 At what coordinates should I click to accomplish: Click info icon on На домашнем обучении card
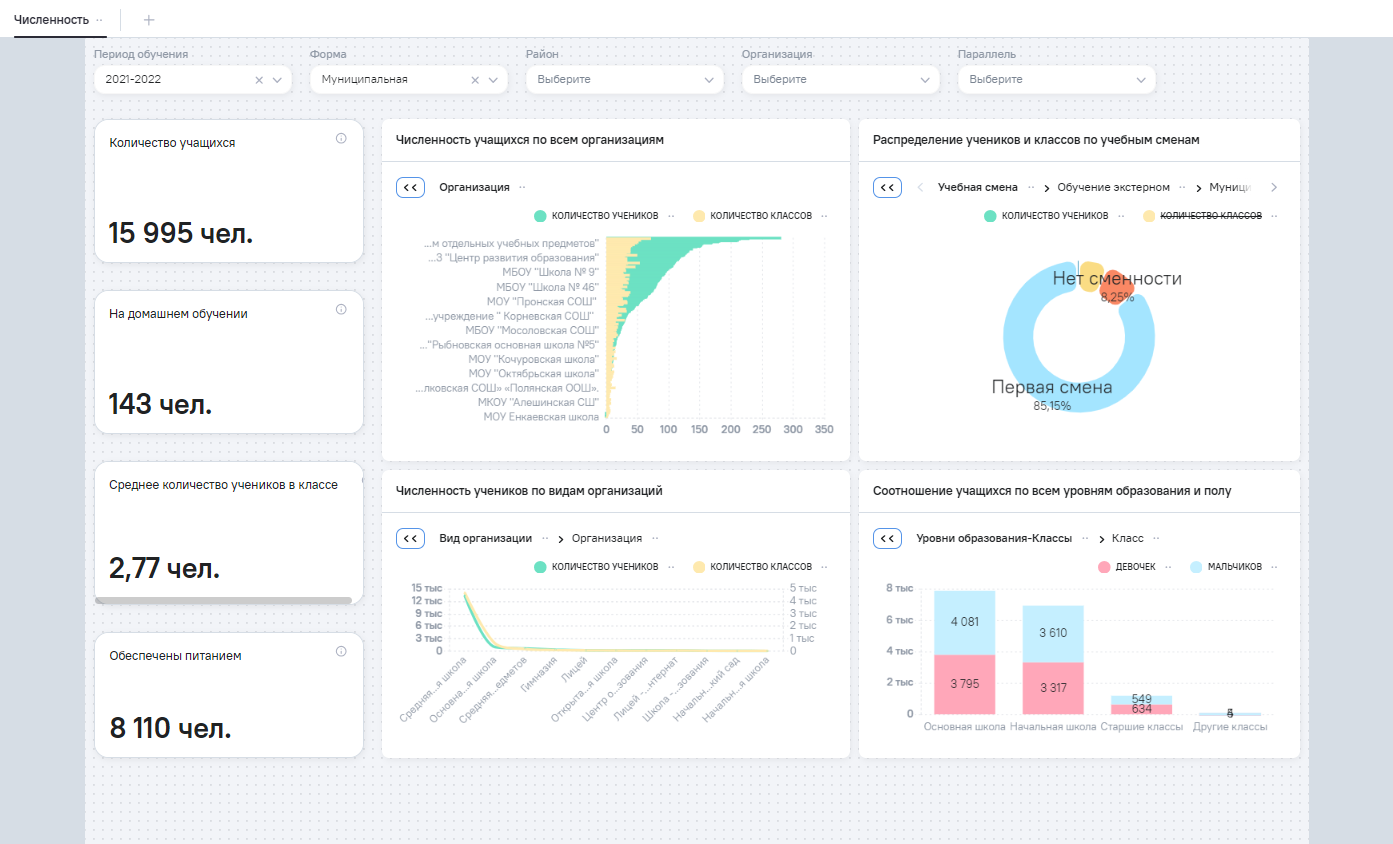[x=341, y=310]
